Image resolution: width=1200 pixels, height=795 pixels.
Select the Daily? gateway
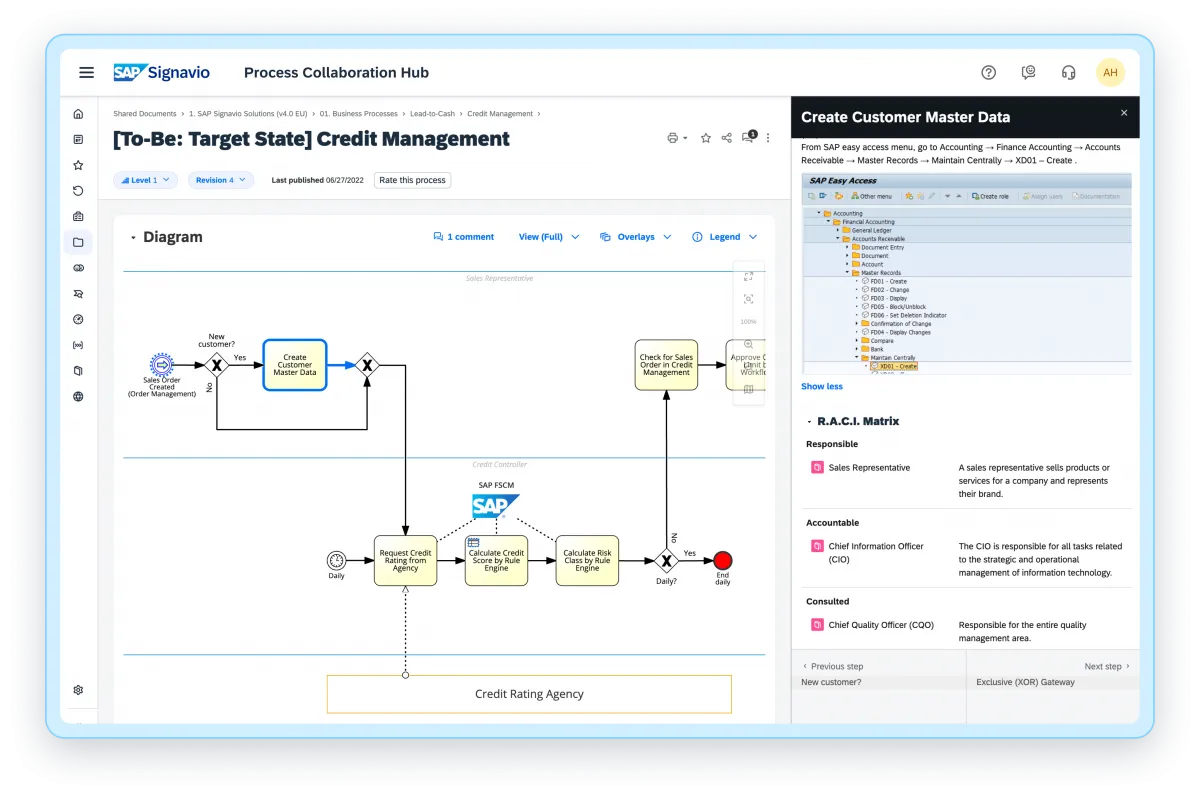tap(666, 561)
